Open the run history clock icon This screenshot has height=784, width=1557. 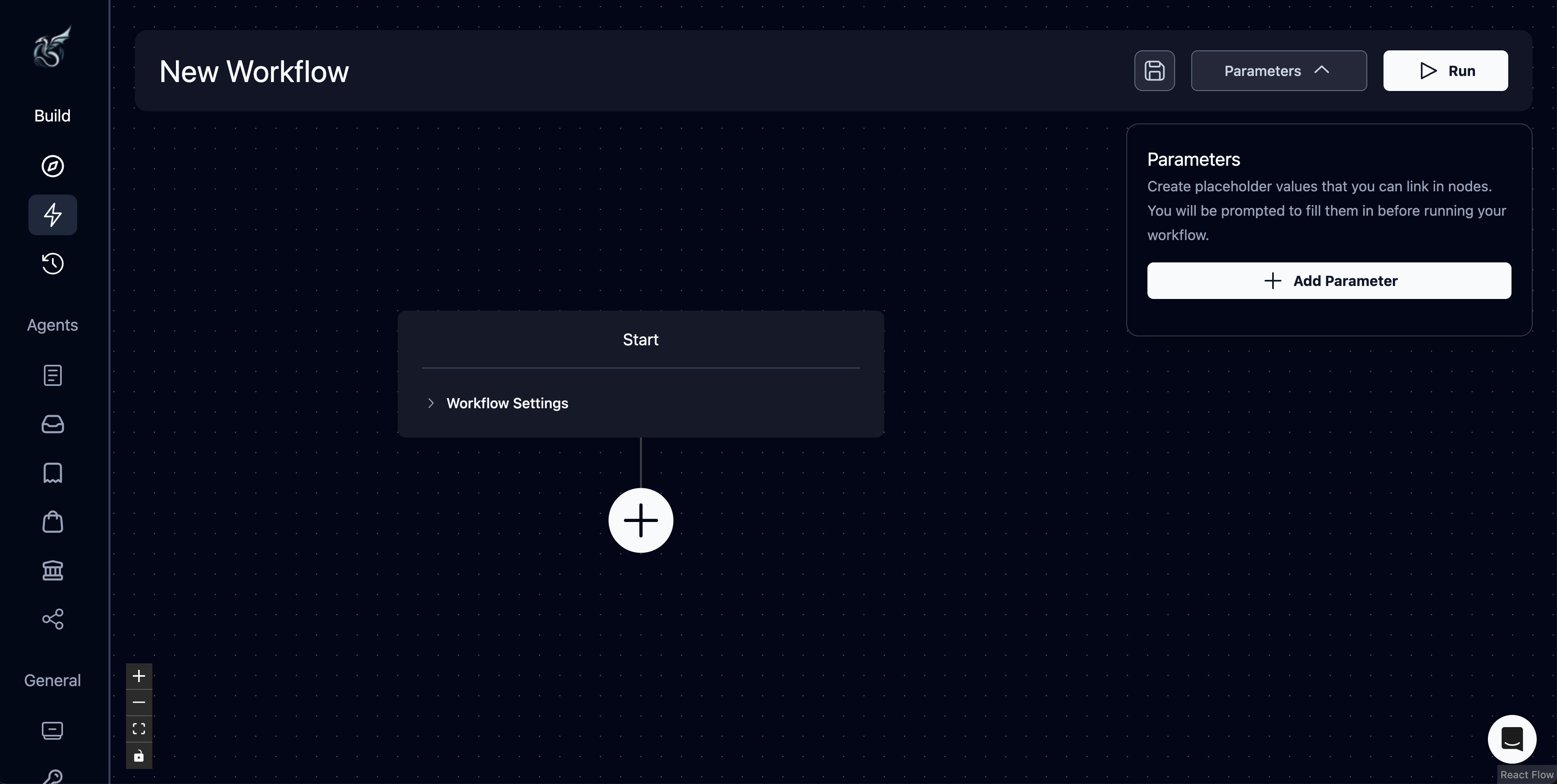pyautogui.click(x=52, y=264)
